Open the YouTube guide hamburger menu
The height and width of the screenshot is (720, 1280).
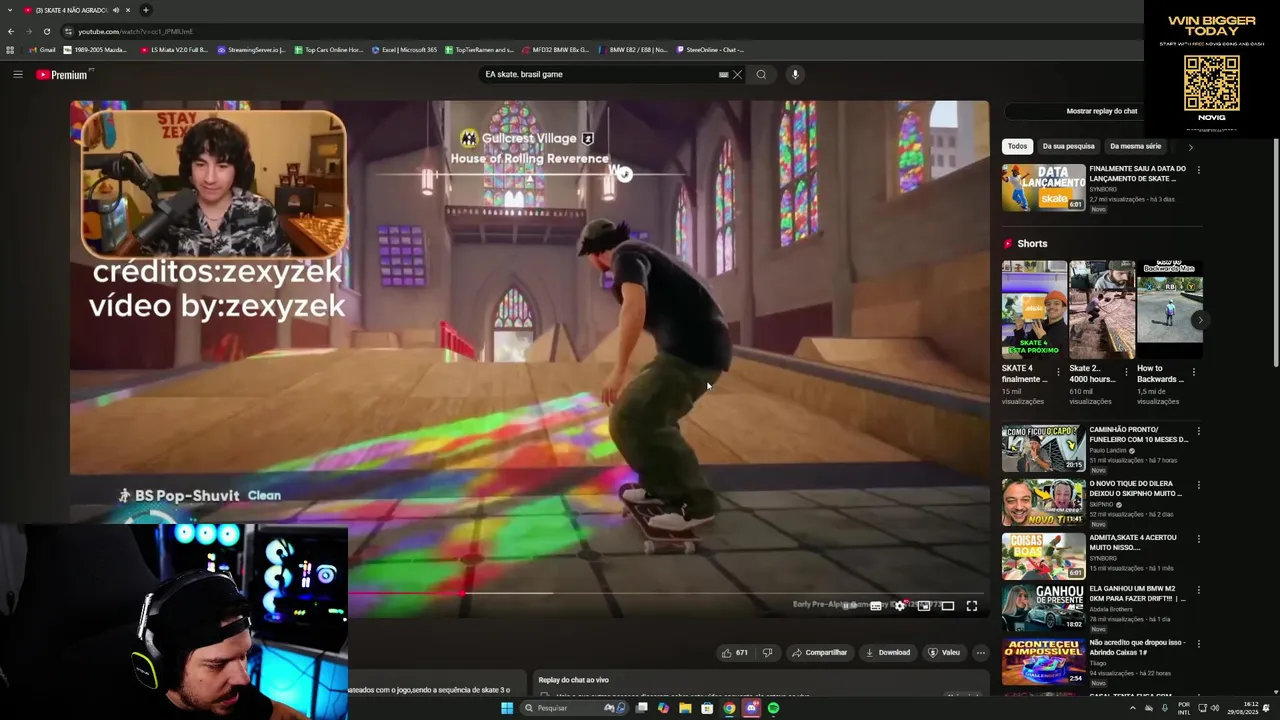click(x=18, y=74)
